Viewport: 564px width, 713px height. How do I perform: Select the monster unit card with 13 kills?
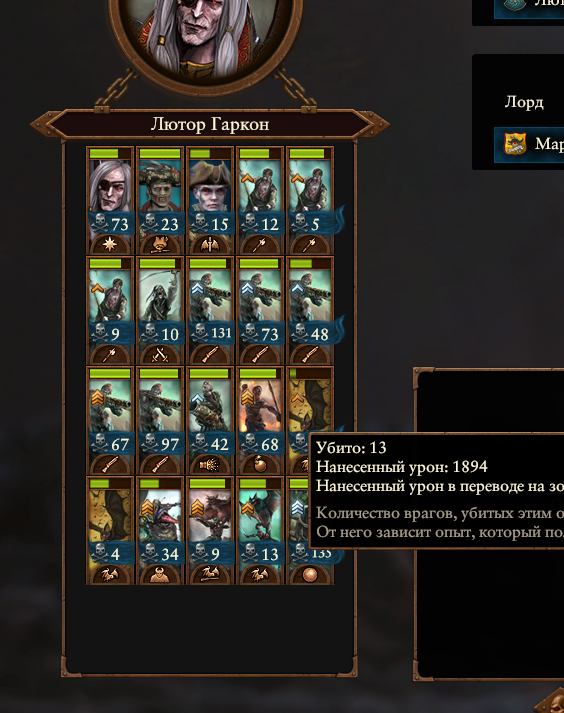pos(260,530)
